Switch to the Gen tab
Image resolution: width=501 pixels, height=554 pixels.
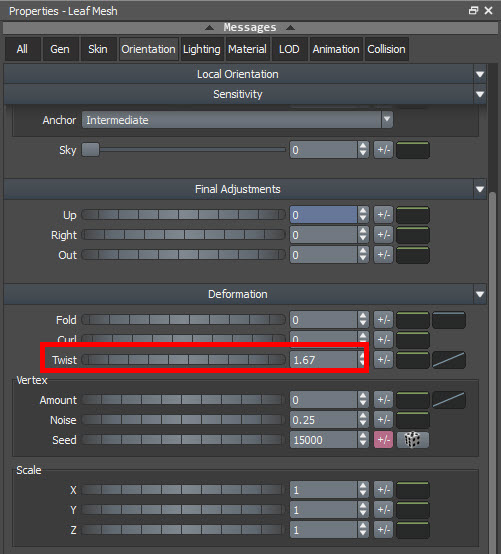coord(60,49)
